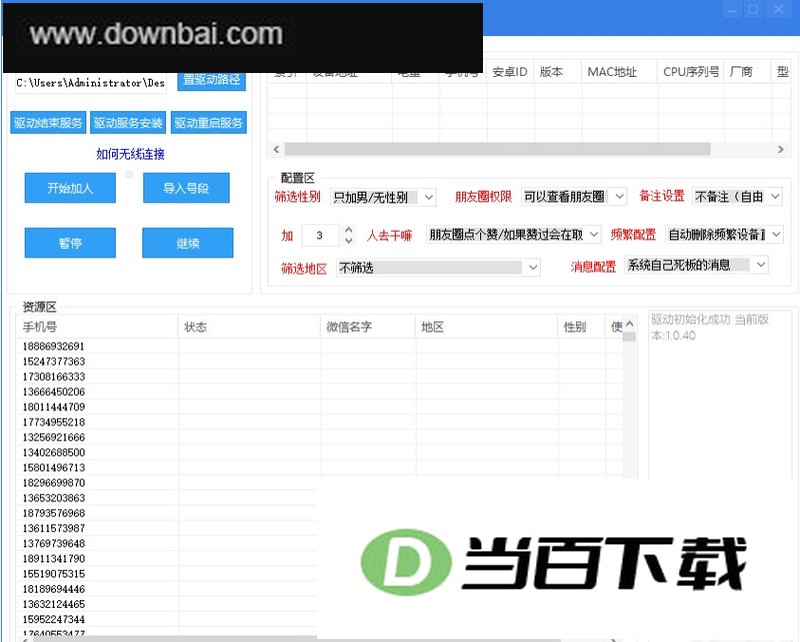Select phone number 13632124465
The height and width of the screenshot is (642, 800).
pos(53,604)
